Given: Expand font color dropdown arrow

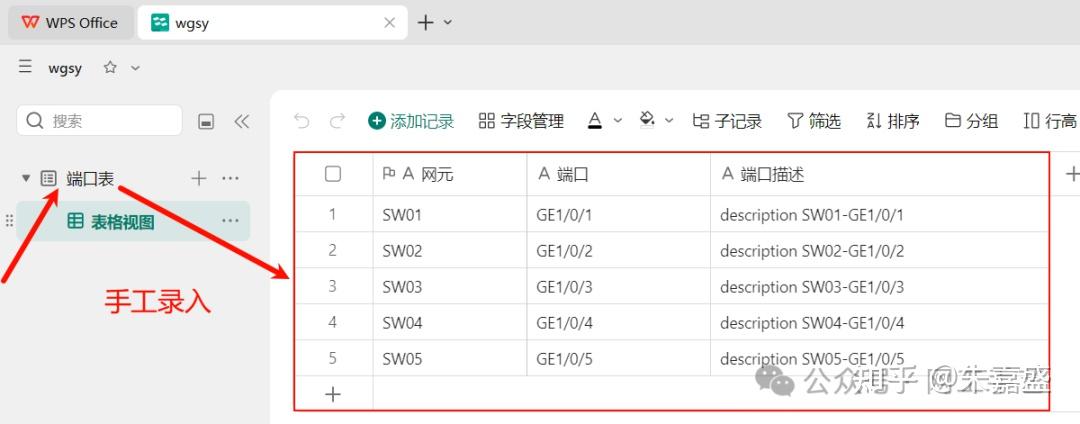Looking at the screenshot, I should [618, 121].
